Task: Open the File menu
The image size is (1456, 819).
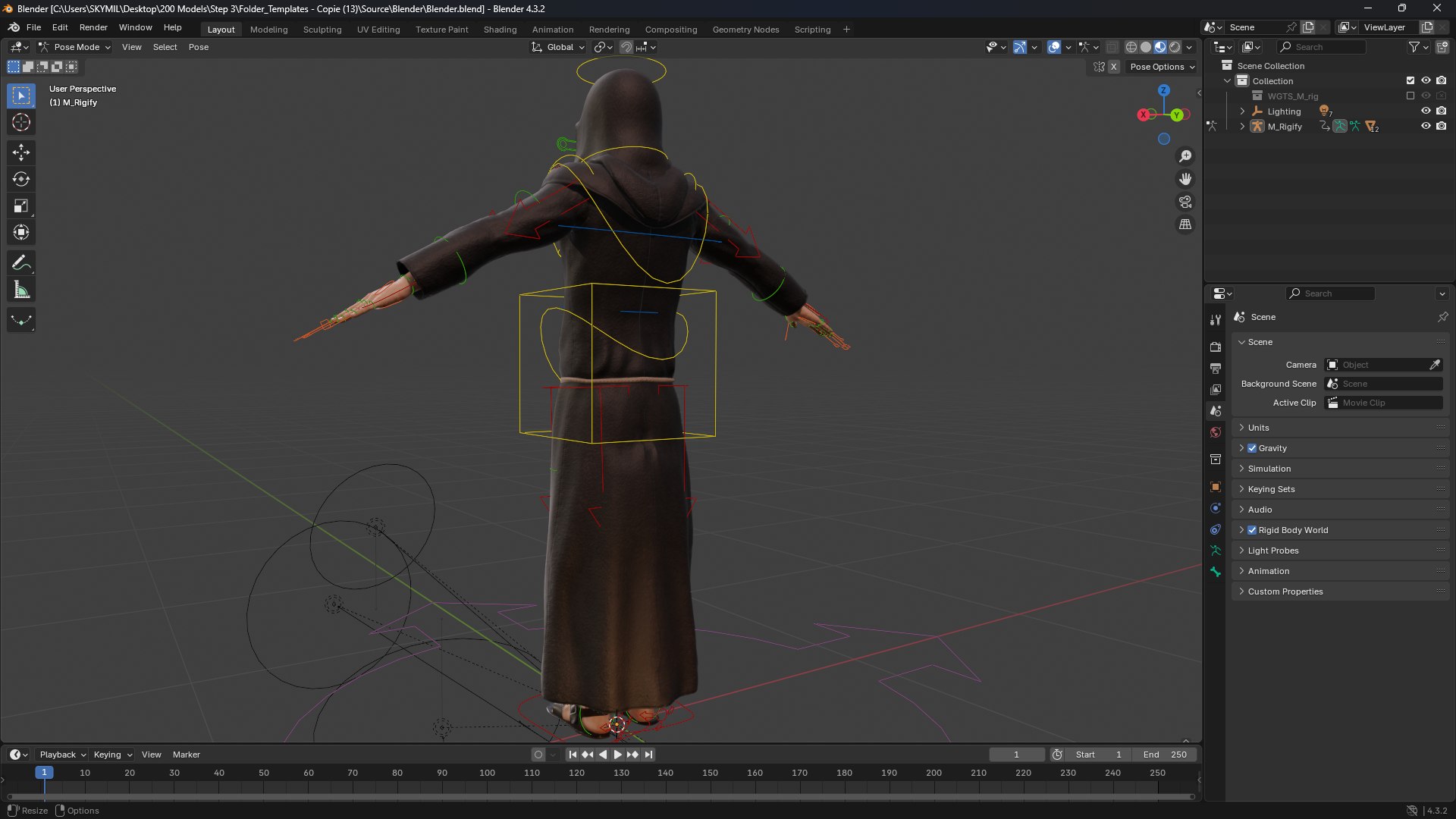Action: pyautogui.click(x=33, y=27)
